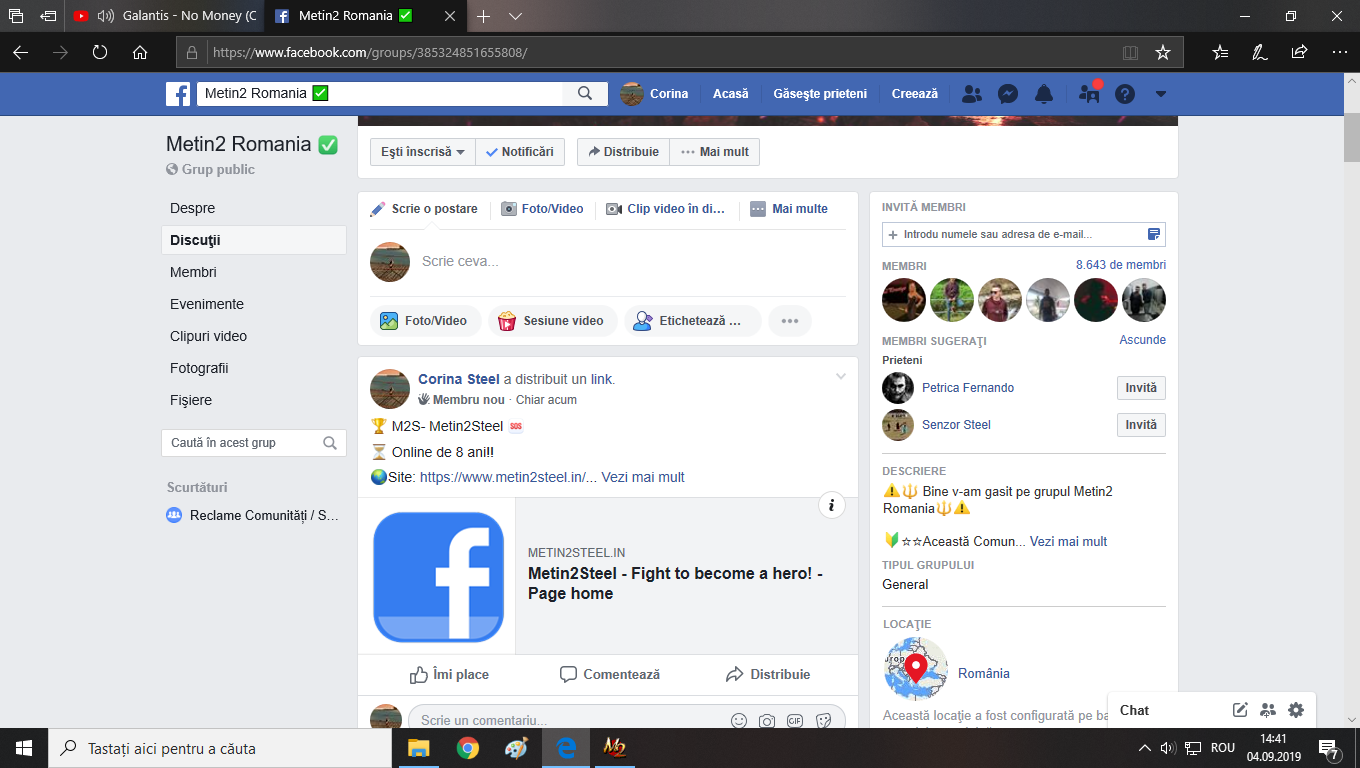Open Friend requests icon in header
The width and height of the screenshot is (1360, 768).
(971, 94)
